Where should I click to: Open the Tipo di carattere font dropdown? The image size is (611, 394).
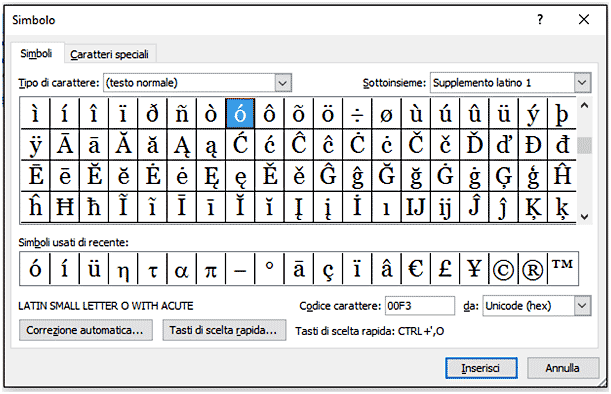[x=283, y=83]
